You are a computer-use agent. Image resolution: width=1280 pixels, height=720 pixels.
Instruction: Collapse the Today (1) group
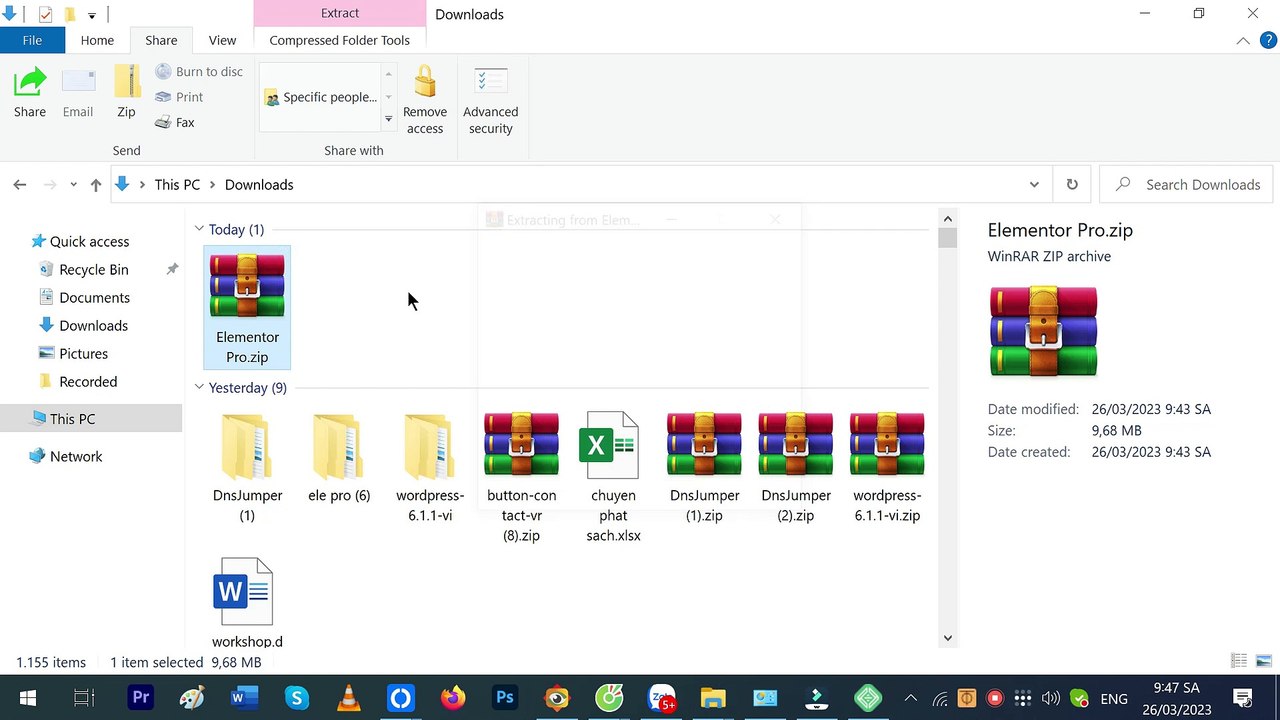pyautogui.click(x=200, y=229)
